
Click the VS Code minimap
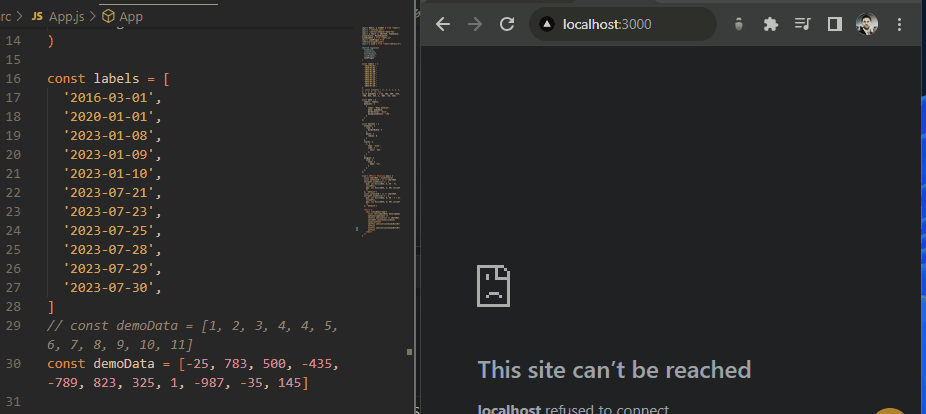point(381,130)
